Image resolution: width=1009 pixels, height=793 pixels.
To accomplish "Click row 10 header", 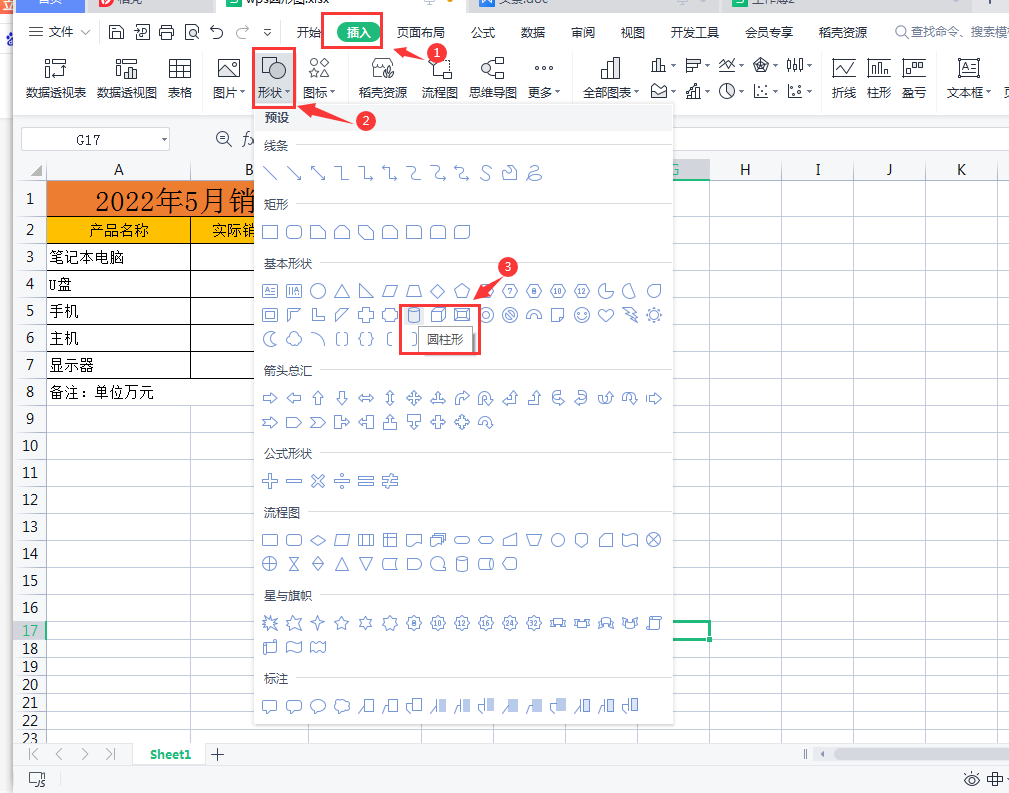I will [x=30, y=445].
